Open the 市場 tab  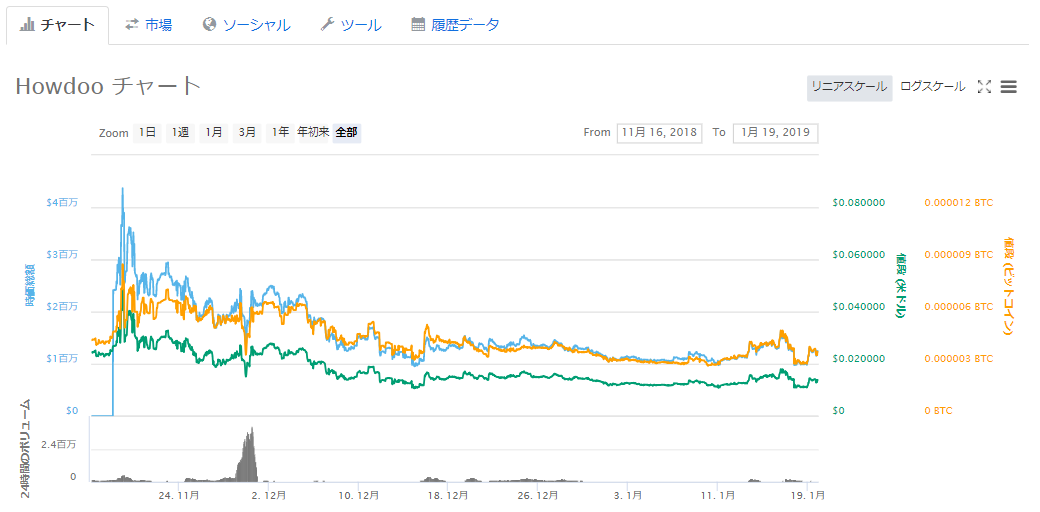[148, 25]
